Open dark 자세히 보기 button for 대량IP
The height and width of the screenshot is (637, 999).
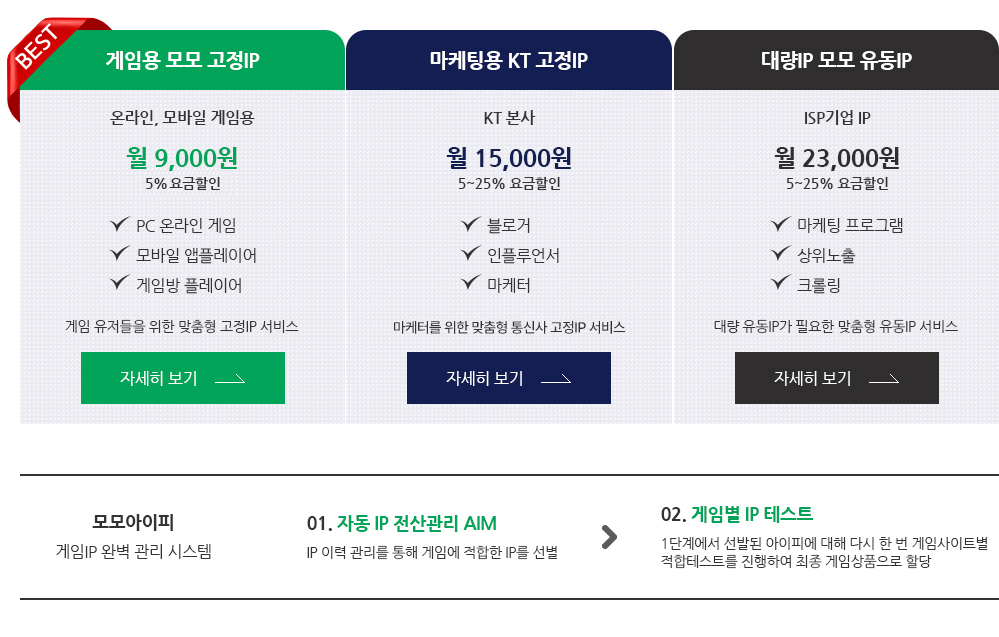[837, 378]
